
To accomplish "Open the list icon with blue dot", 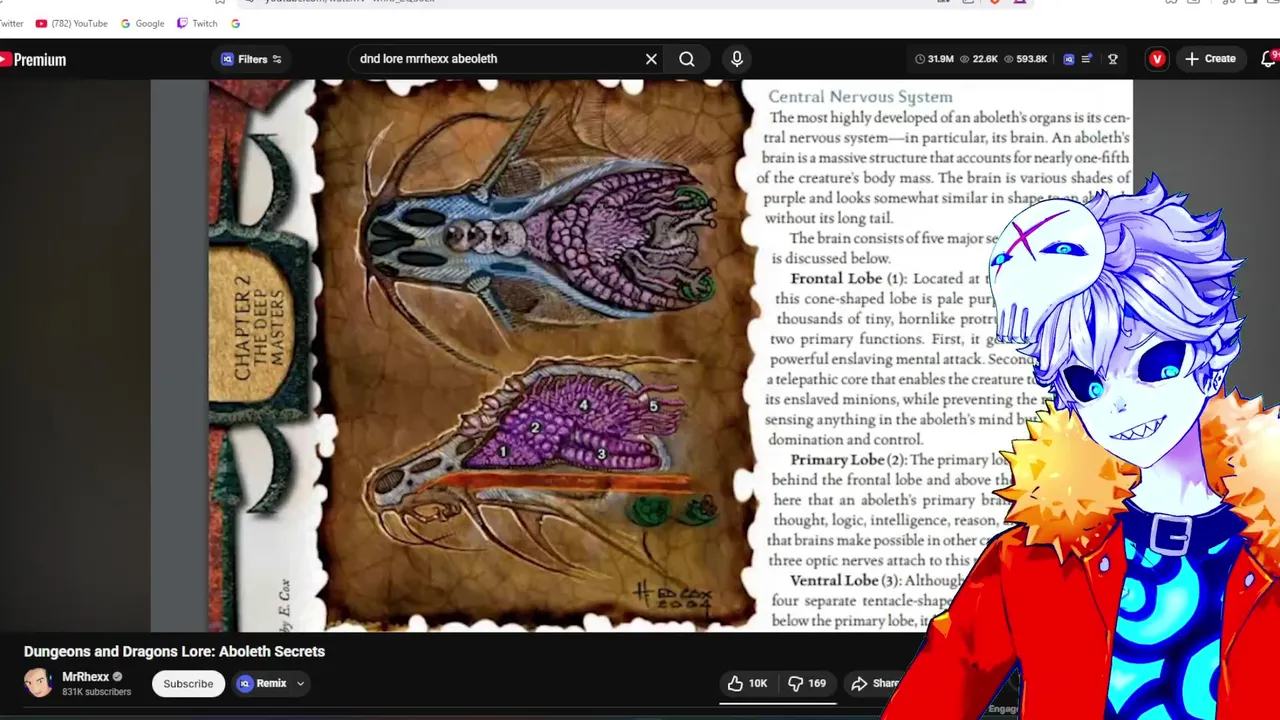I will click(1087, 59).
